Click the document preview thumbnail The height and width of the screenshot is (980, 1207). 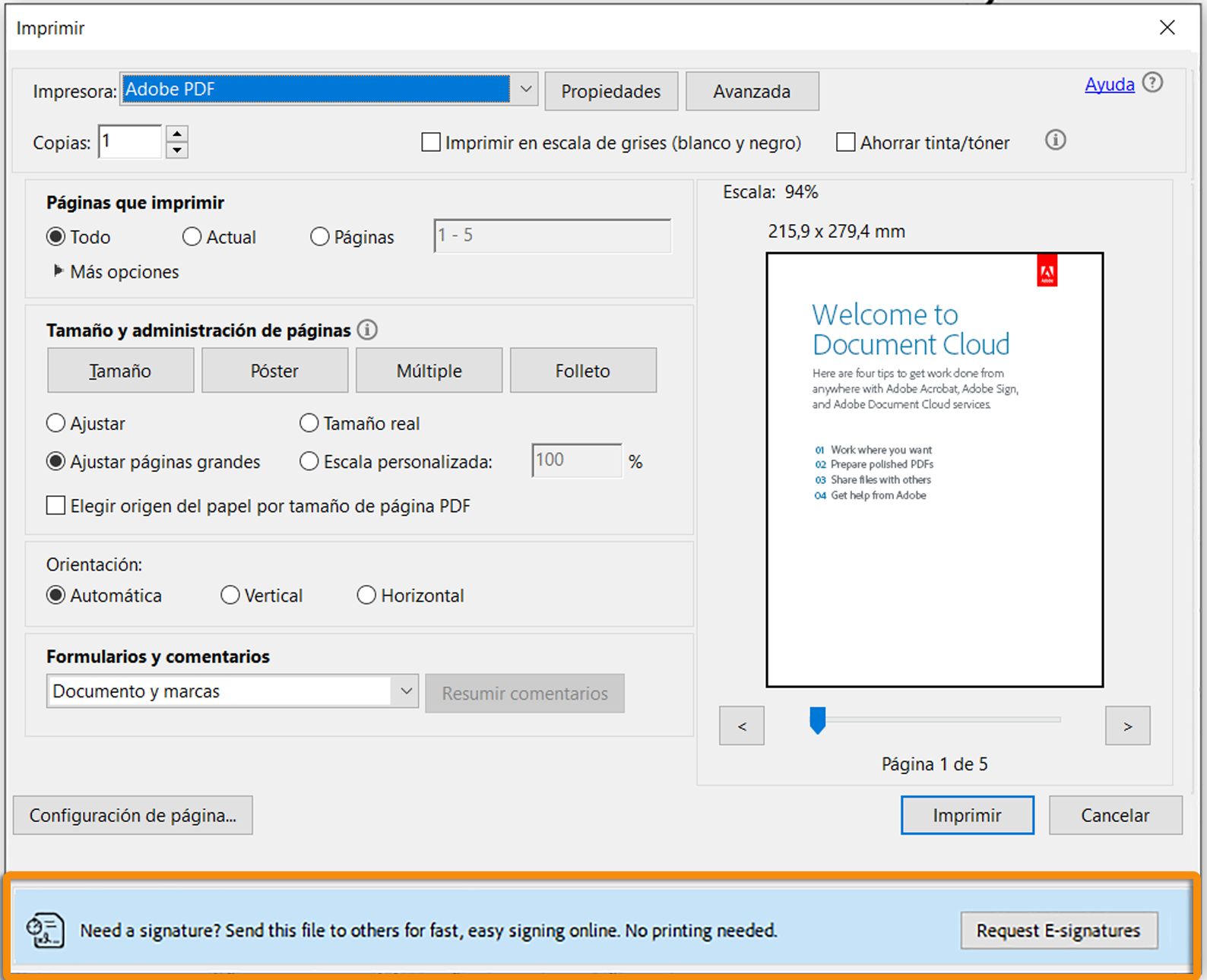pyautogui.click(x=935, y=470)
